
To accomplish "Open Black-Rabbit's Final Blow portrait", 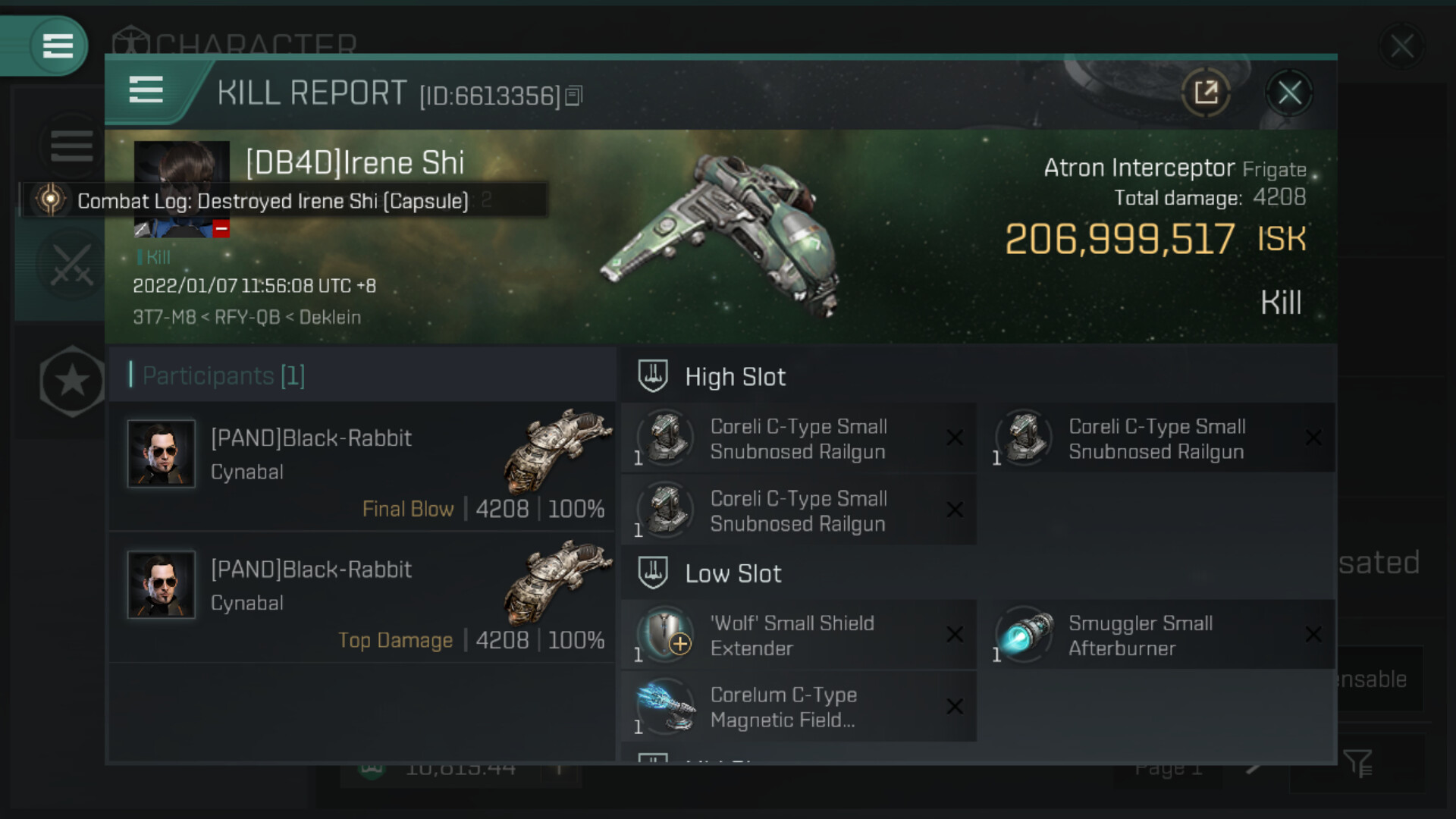I will pos(162,453).
